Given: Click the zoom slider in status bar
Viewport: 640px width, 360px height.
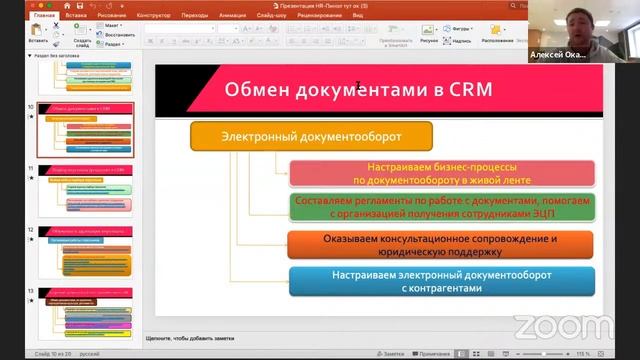Looking at the screenshot, I should [x=543, y=354].
